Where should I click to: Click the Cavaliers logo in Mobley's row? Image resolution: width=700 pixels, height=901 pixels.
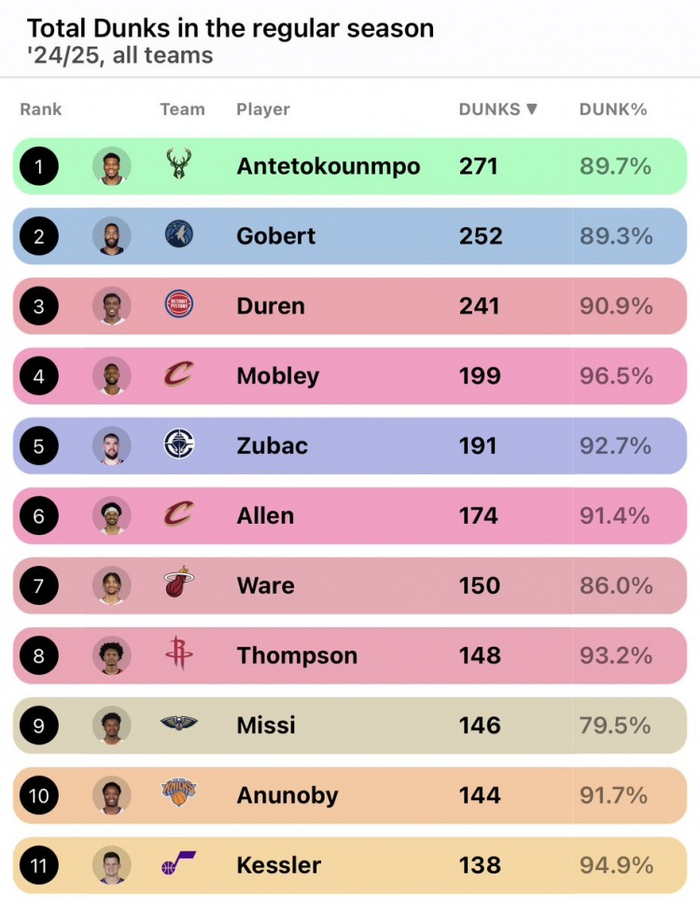[x=179, y=376]
